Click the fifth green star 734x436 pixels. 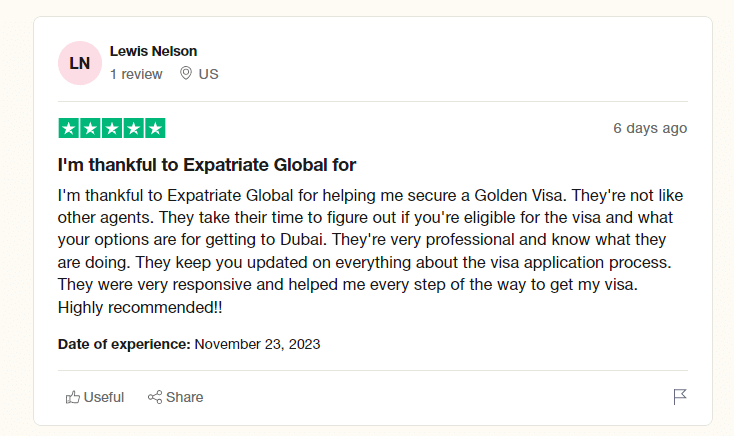(x=155, y=128)
